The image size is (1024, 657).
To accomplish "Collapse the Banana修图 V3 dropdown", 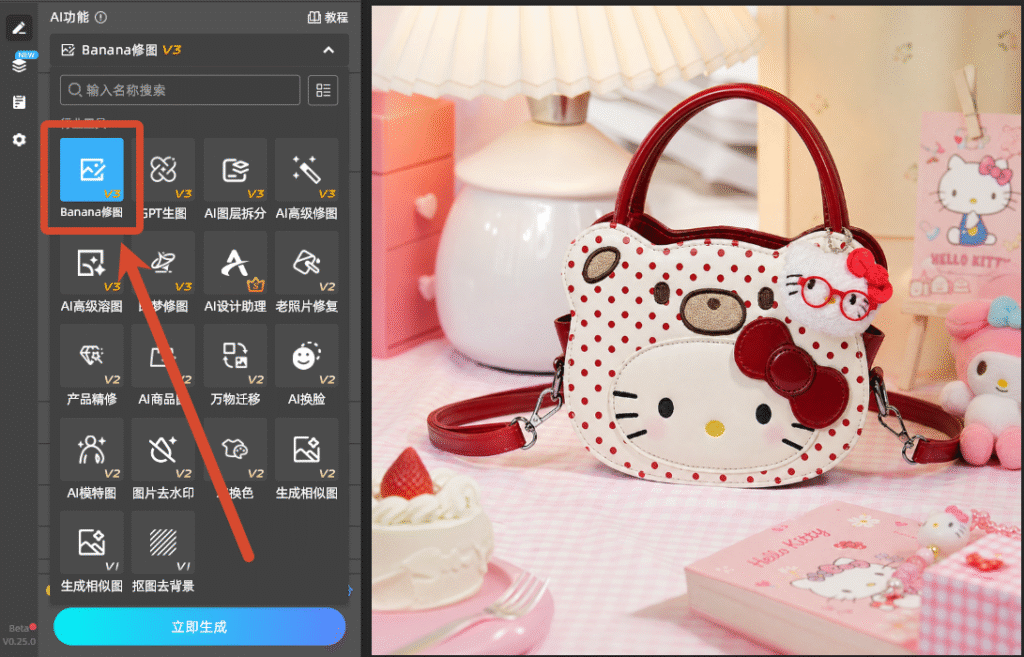I will pos(328,50).
